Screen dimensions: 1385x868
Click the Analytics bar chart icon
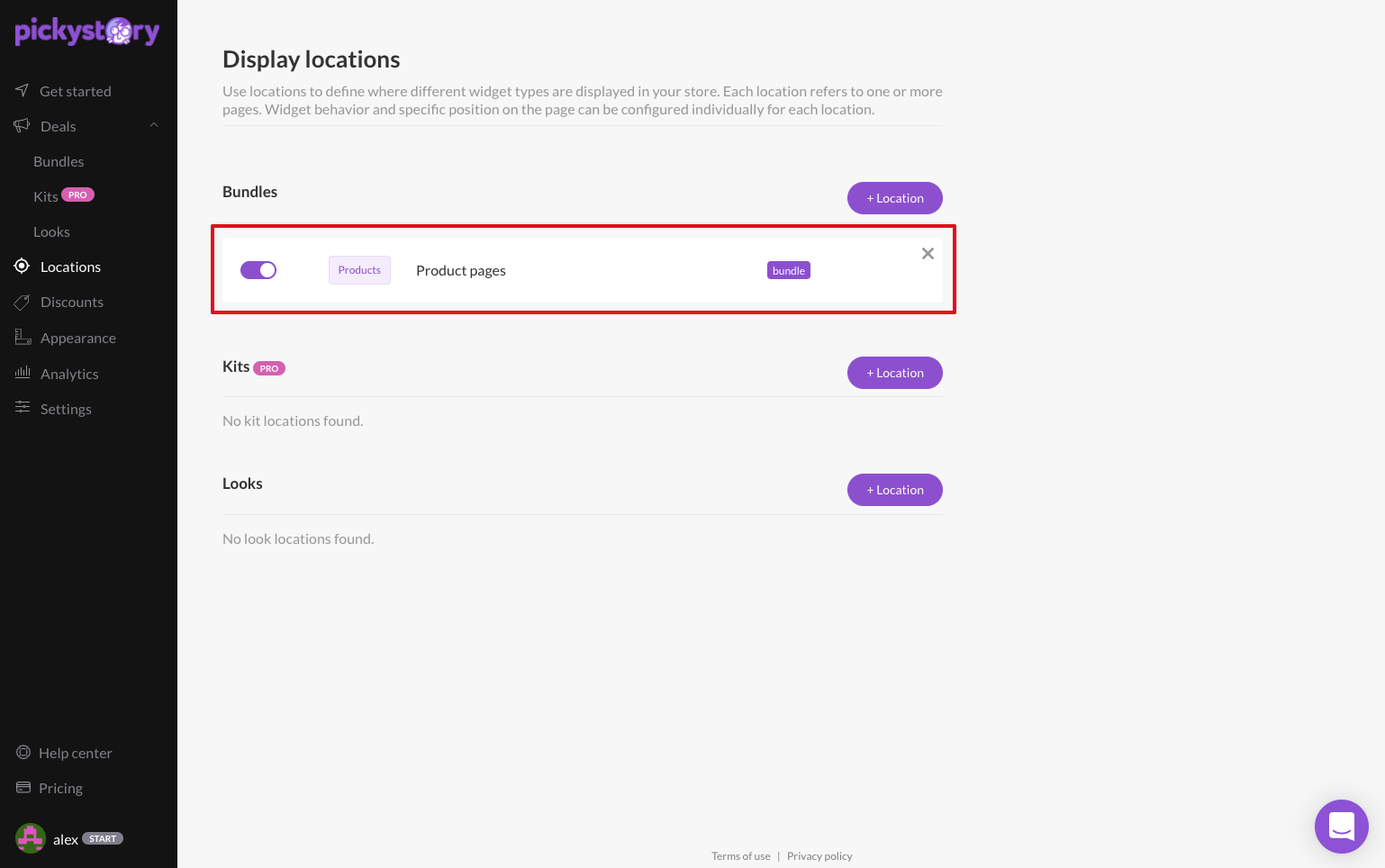click(x=23, y=372)
